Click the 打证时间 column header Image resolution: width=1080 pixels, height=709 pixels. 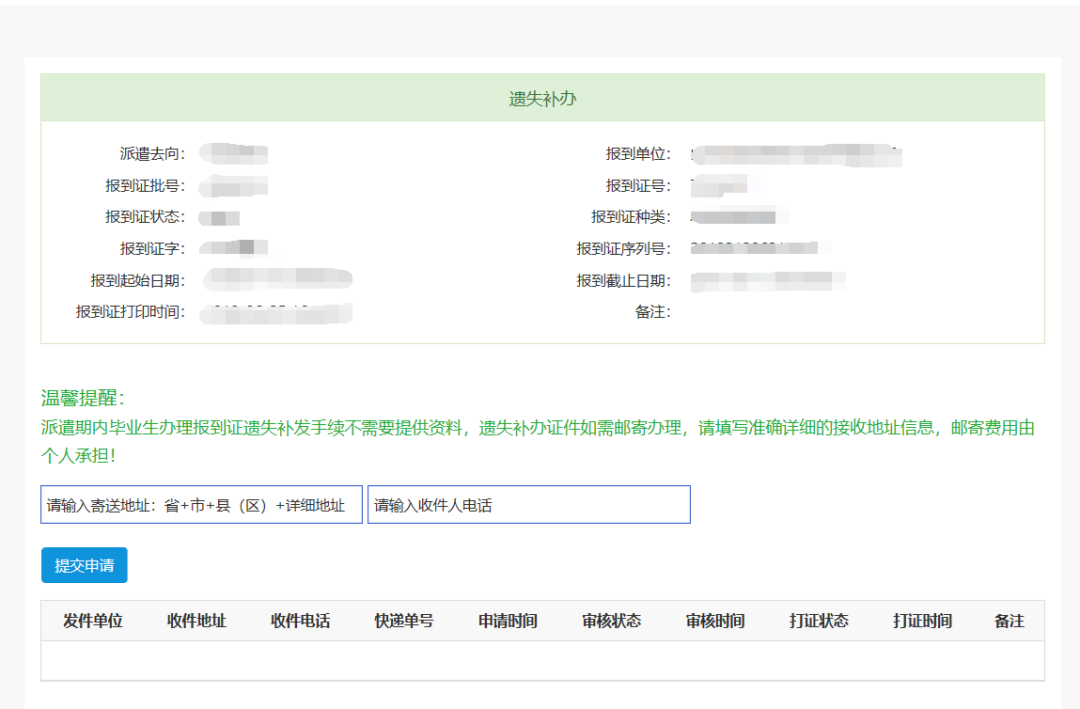coord(922,621)
